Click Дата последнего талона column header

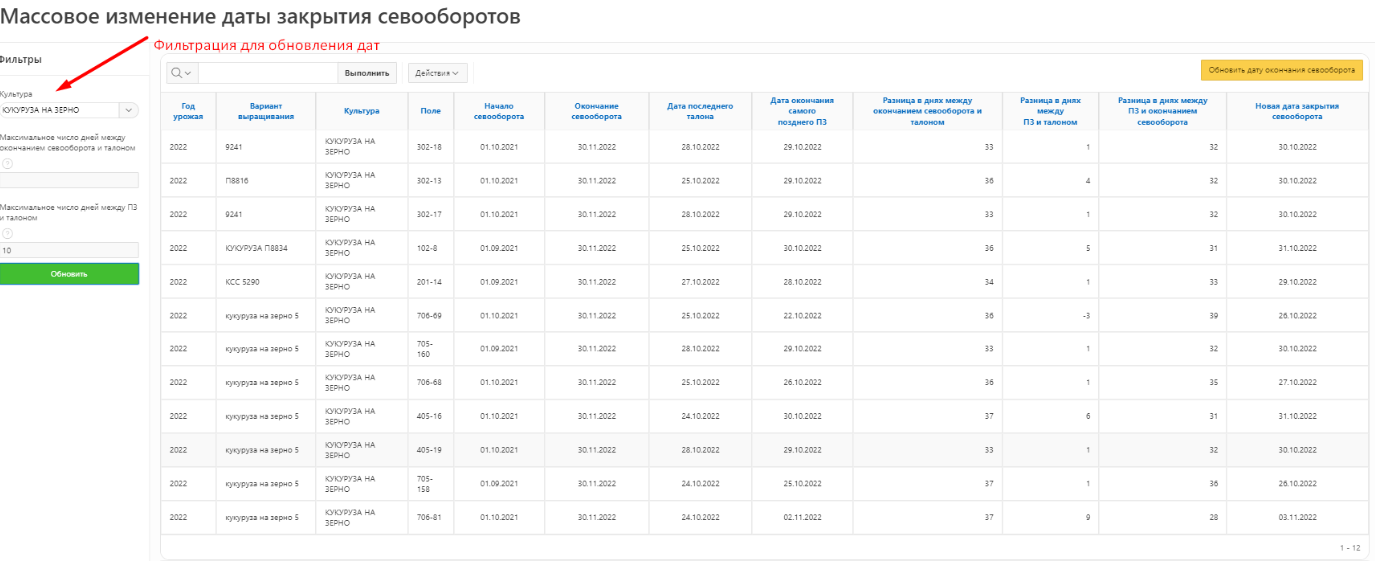click(x=700, y=111)
